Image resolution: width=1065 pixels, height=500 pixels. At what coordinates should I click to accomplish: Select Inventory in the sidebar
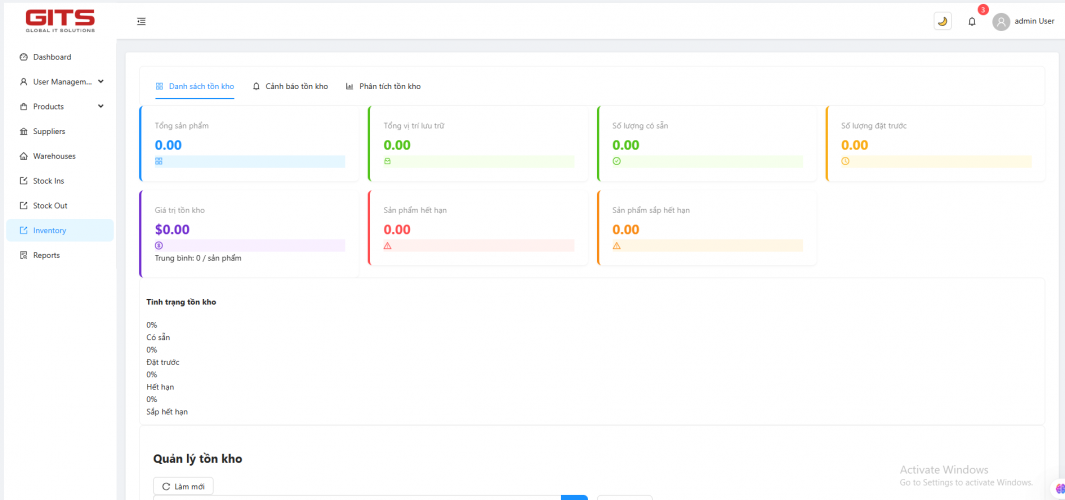pos(59,230)
